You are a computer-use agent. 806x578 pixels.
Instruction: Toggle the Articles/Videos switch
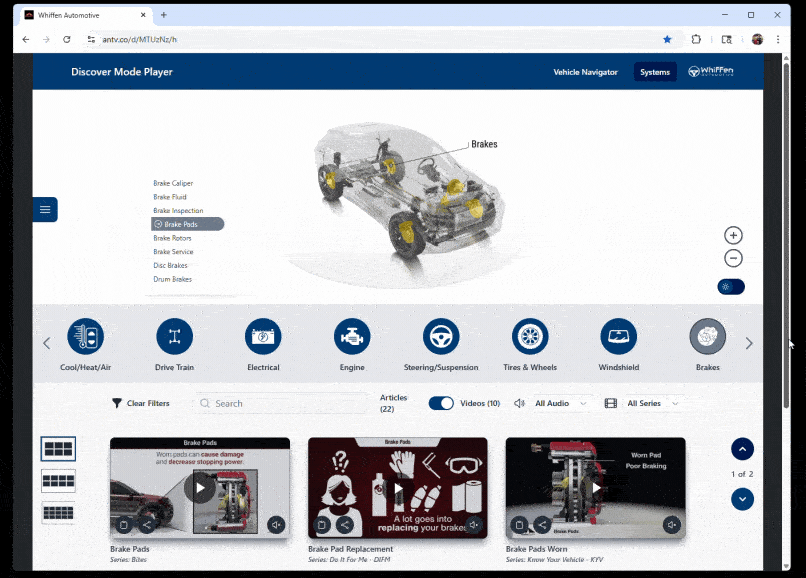[x=441, y=403]
